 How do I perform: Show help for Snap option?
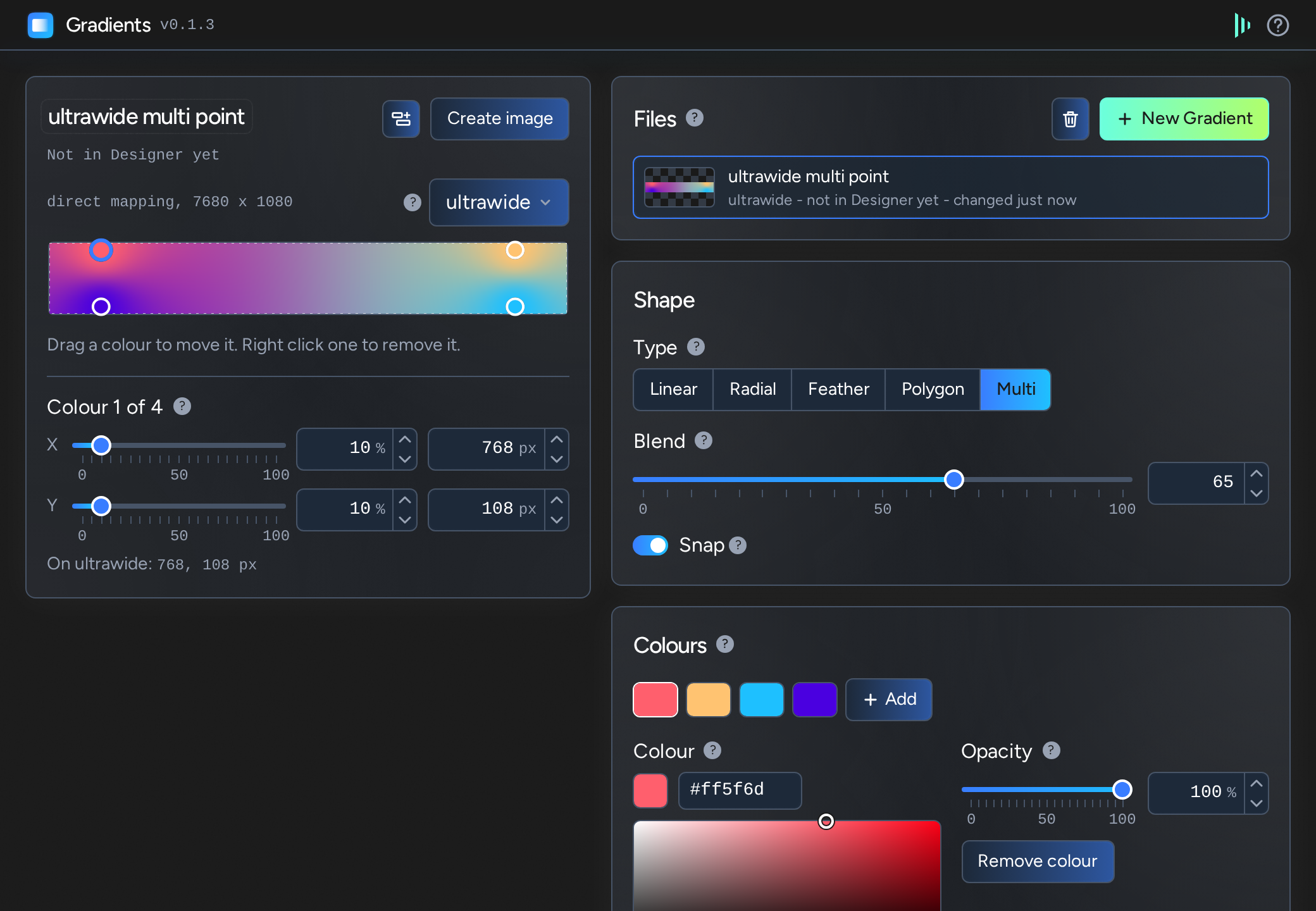(x=738, y=545)
